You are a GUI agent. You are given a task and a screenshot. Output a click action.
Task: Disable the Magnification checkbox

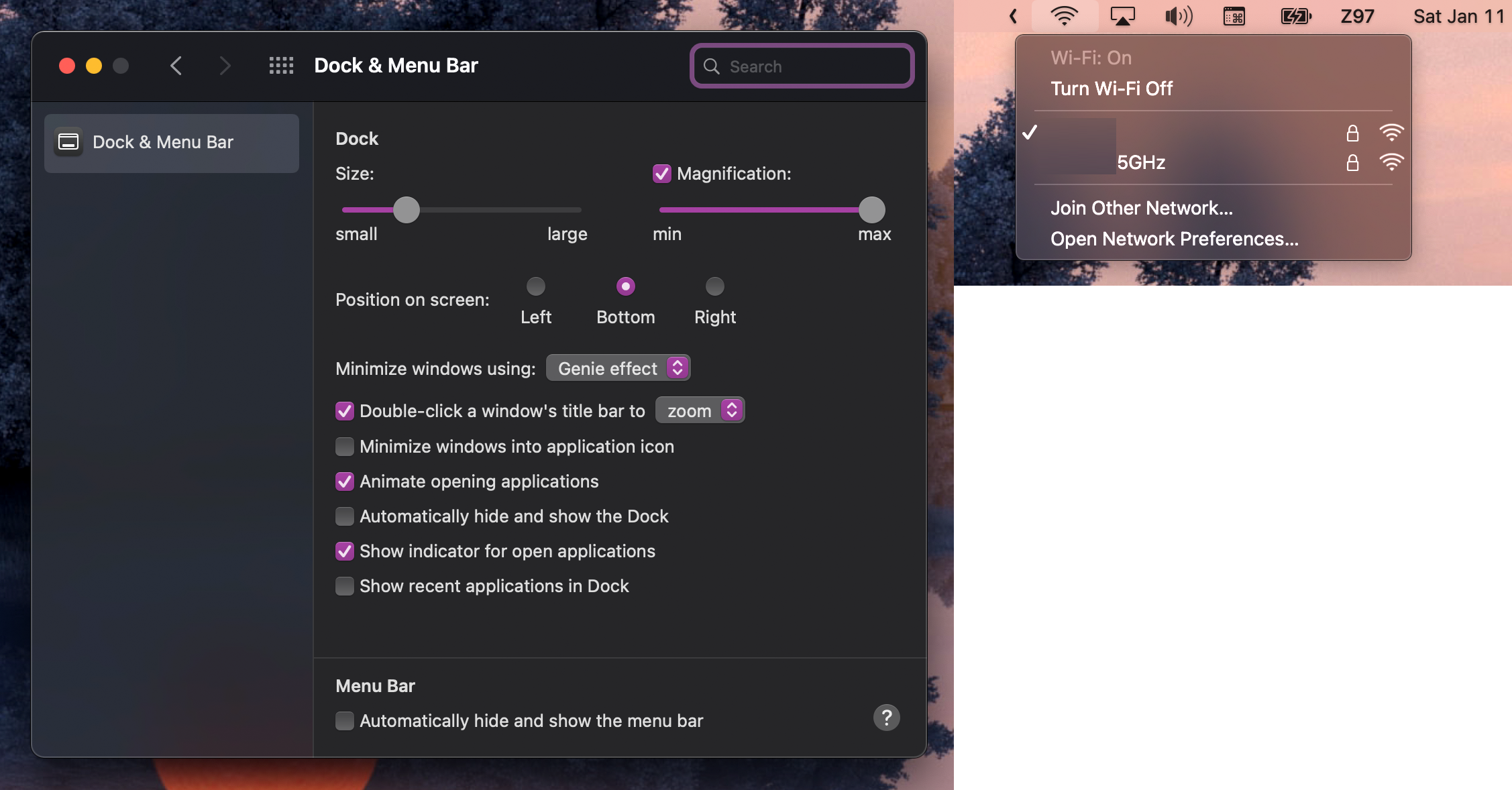661,174
